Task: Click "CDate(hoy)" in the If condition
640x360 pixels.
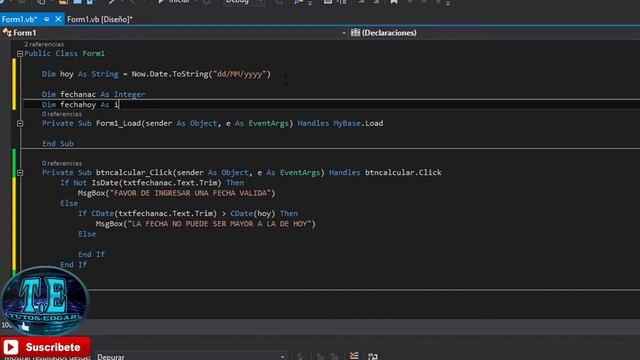Action: pos(253,213)
